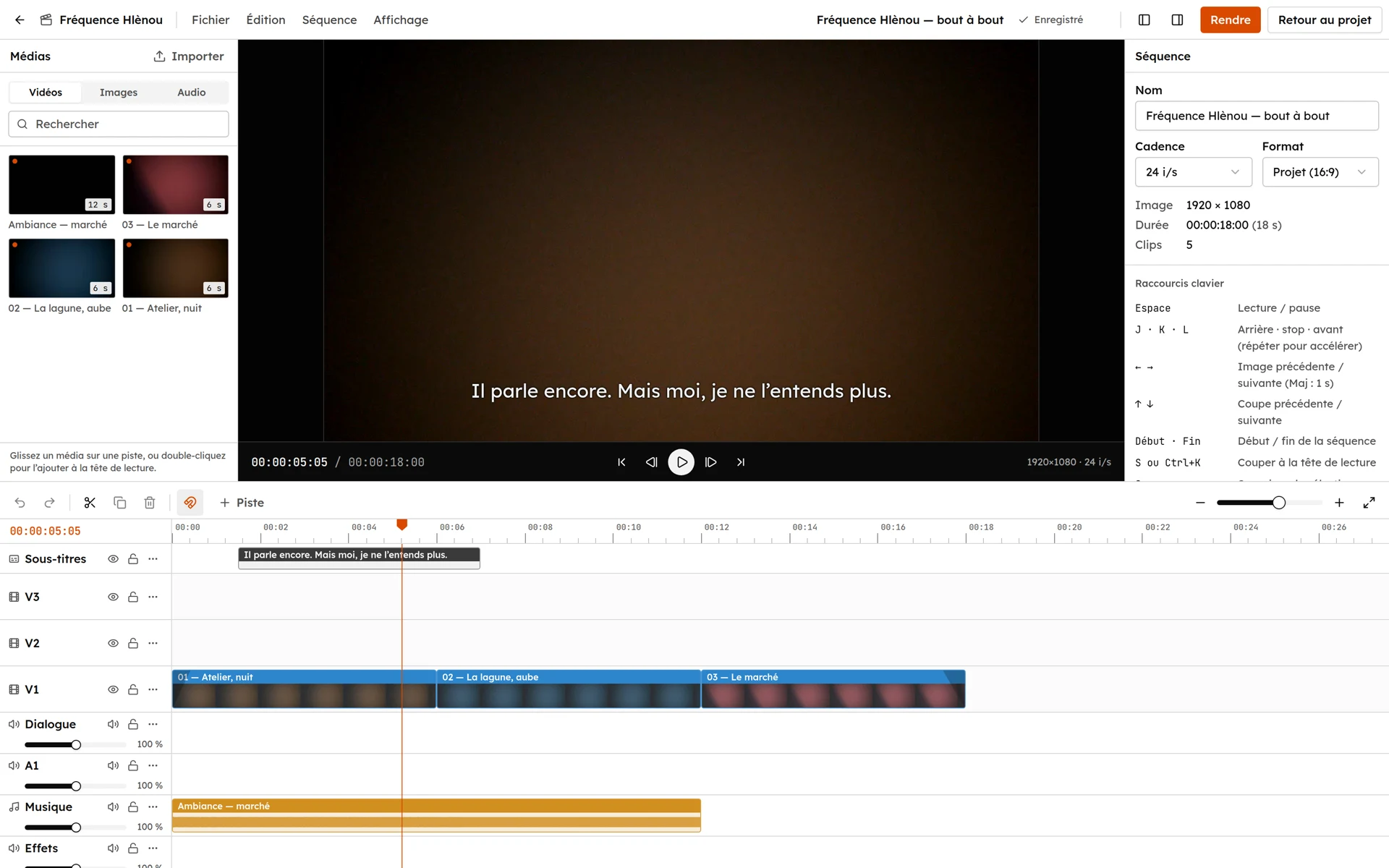The width and height of the screenshot is (1389, 868).
Task: Mute the Musique track speaker icon
Action: point(113,807)
